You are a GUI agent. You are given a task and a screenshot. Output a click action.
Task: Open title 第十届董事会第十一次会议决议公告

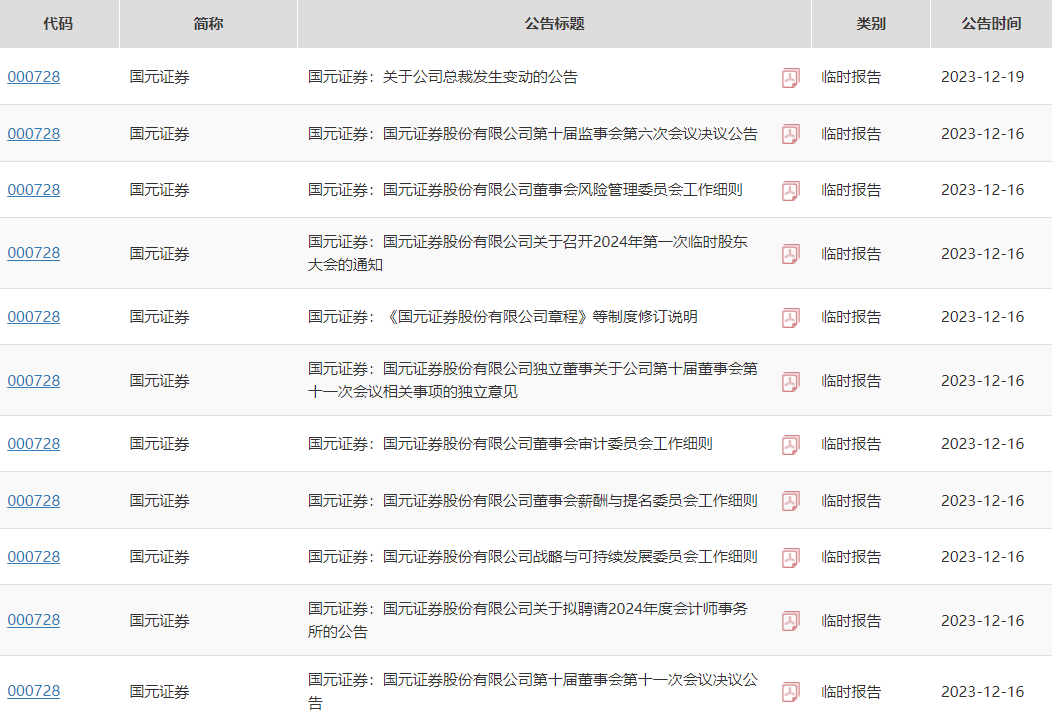tap(533, 691)
